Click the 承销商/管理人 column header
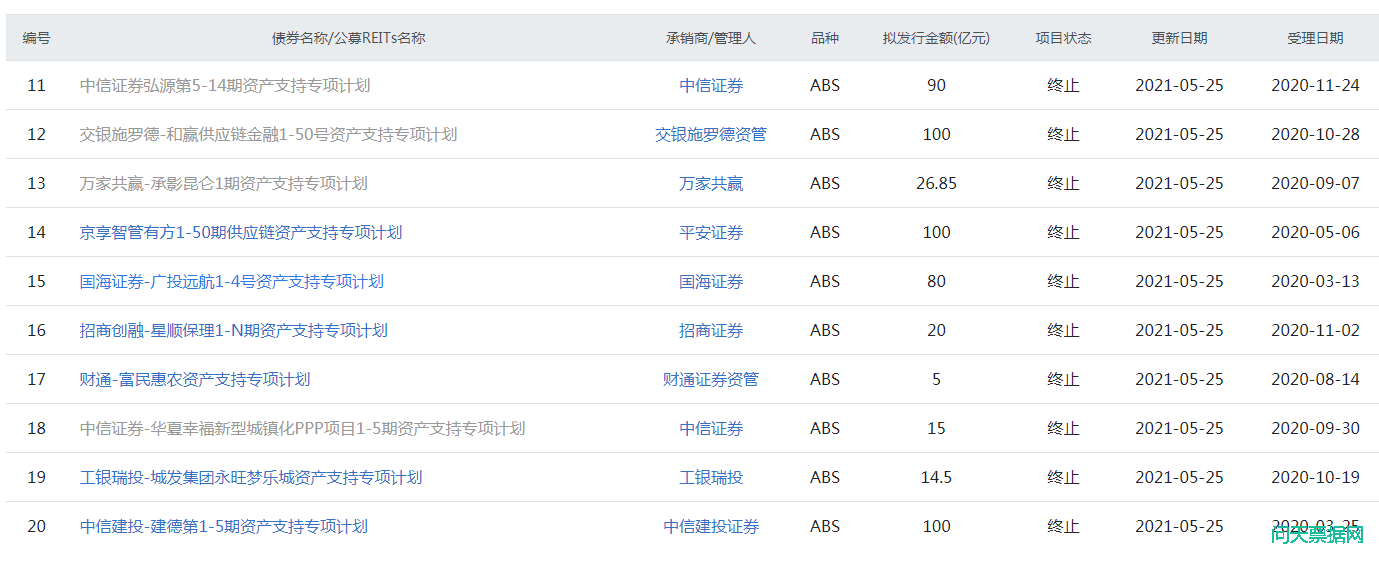The height and width of the screenshot is (561, 1379). point(711,38)
